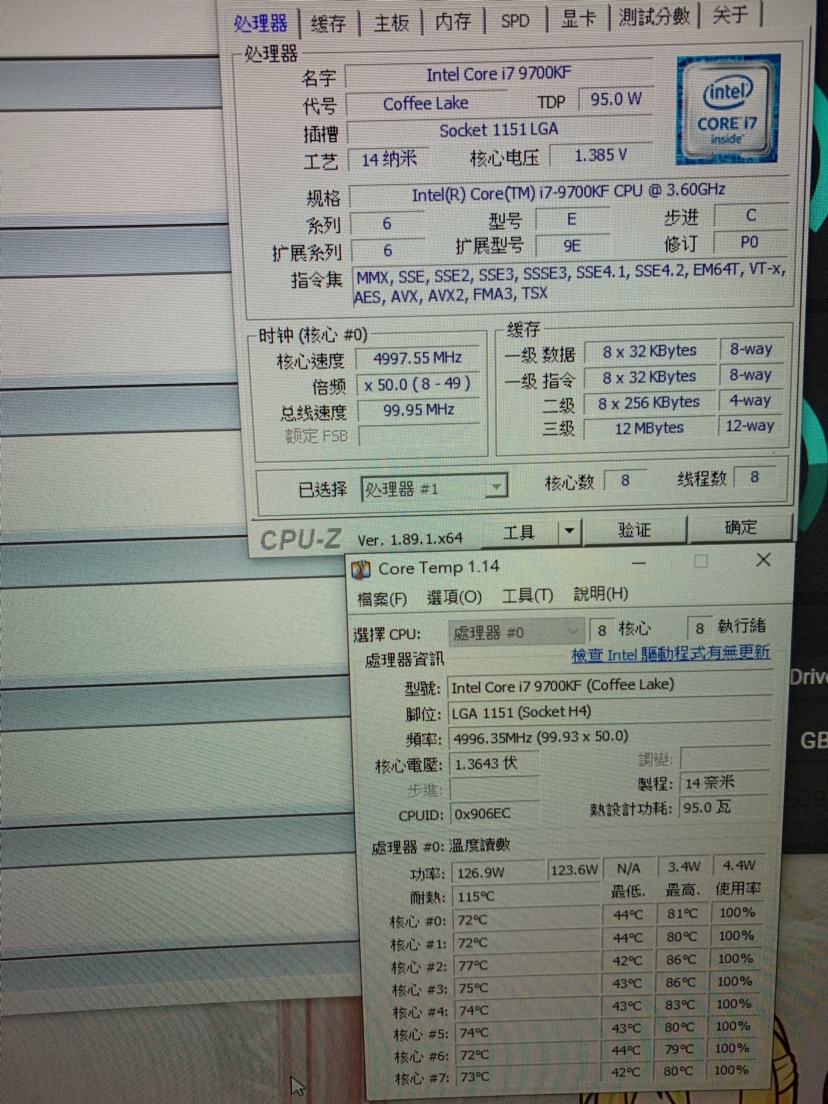Click the empty 調變 field in Core Temp
Image resolution: width=828 pixels, height=1104 pixels.
tap(724, 758)
